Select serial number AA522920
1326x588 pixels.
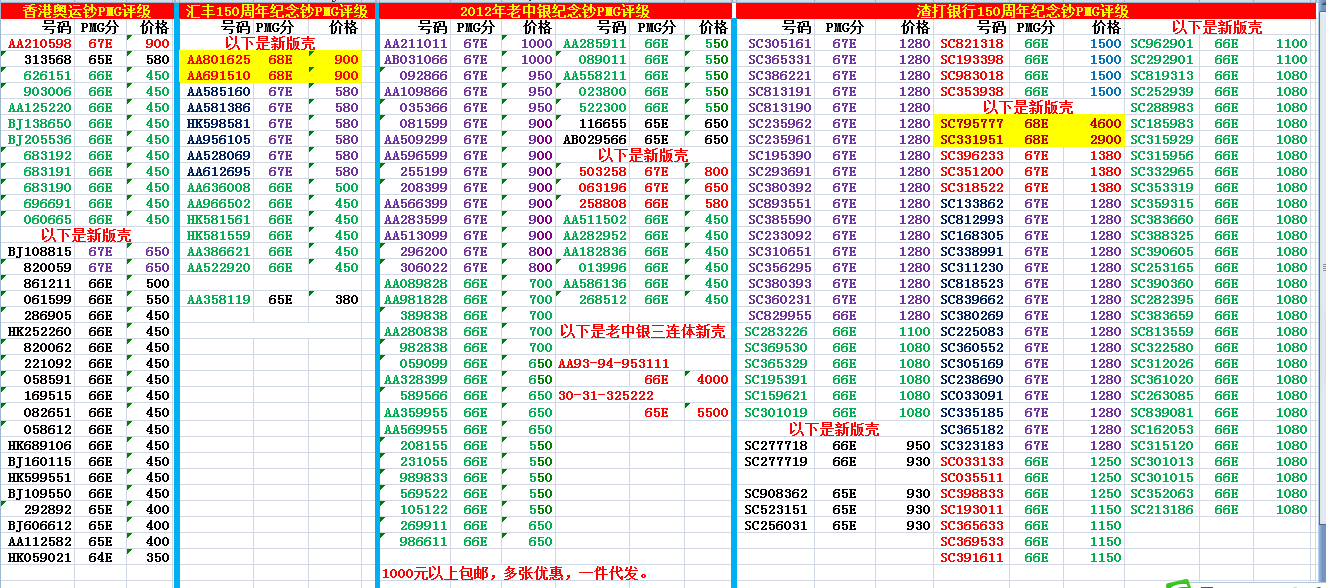pyautogui.click(x=219, y=268)
